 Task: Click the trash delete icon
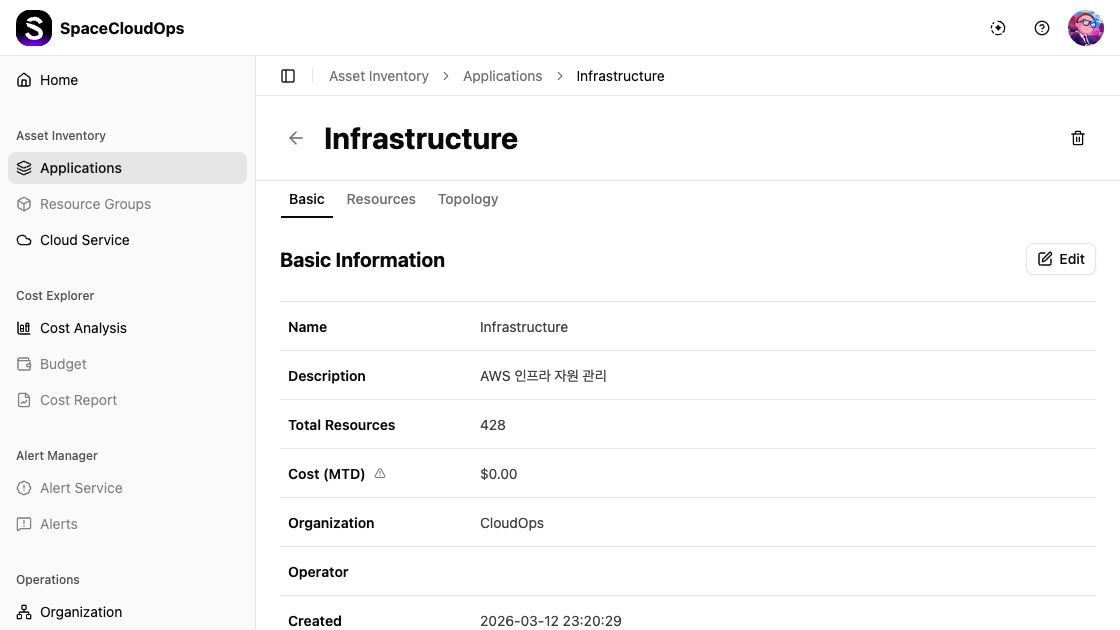[1078, 138]
